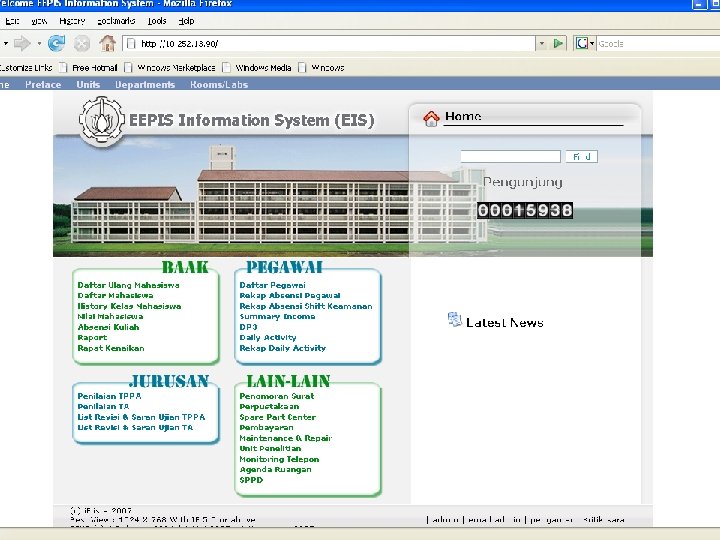
Task: Open Perpustakaan link
Action: 269,406
